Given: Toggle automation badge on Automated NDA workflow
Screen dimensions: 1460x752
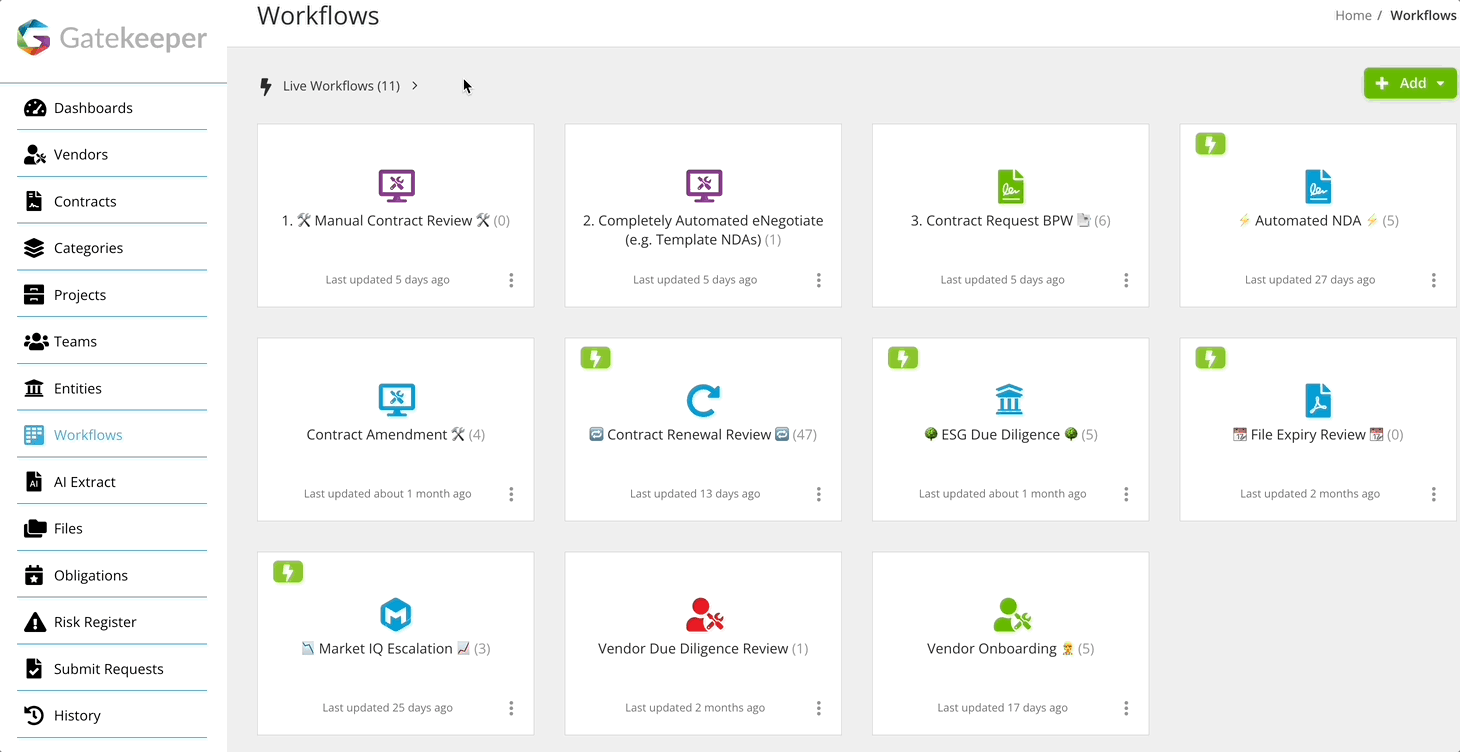Looking at the screenshot, I should tap(1211, 144).
